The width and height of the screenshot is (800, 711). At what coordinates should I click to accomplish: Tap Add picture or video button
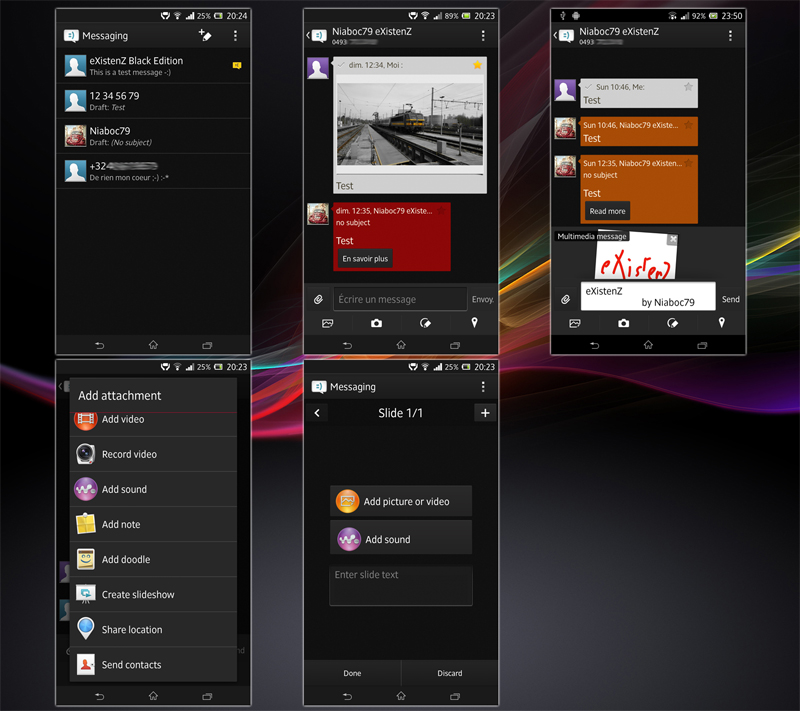pyautogui.click(x=401, y=501)
